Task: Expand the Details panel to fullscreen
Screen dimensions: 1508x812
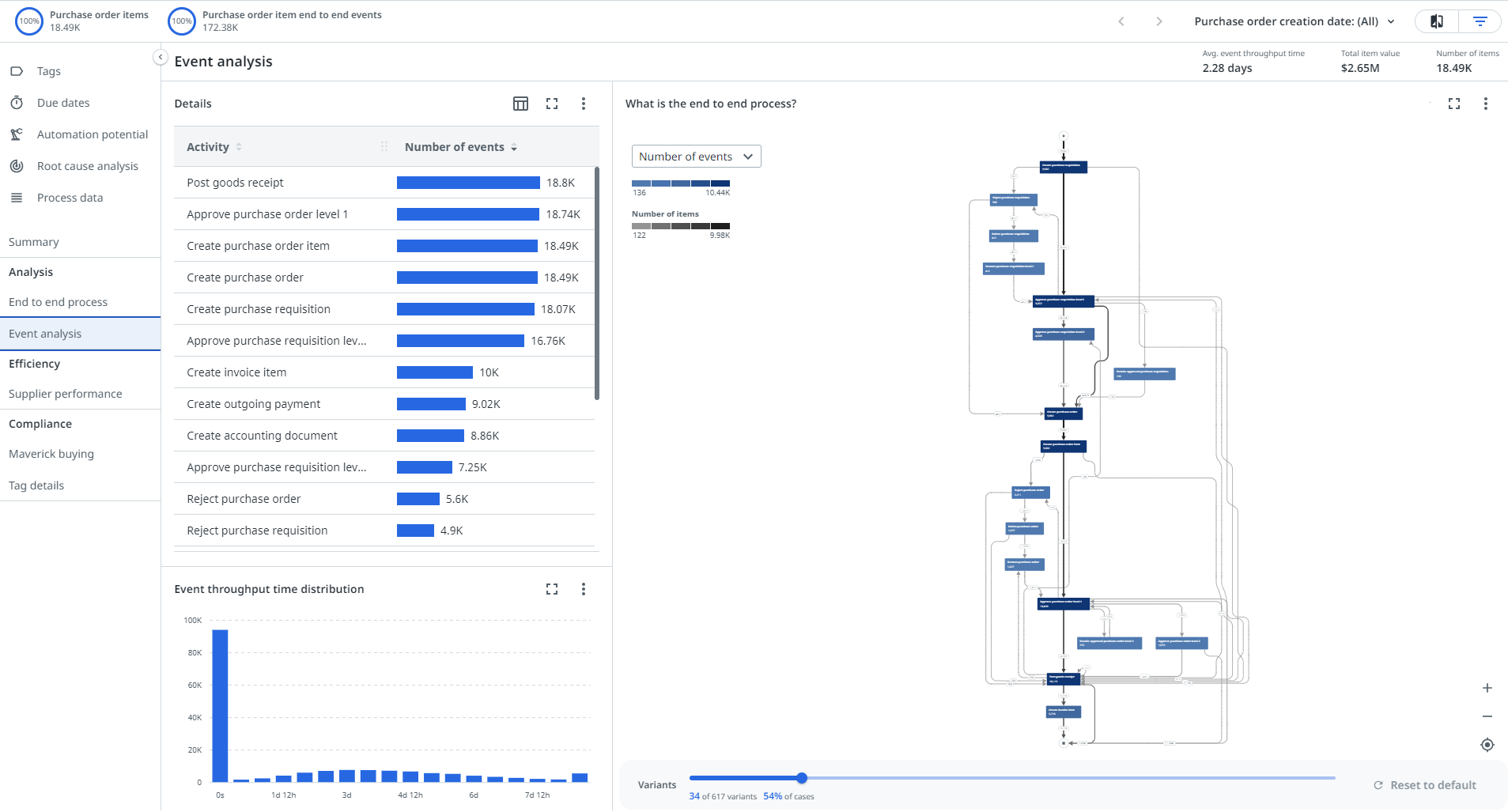Action: click(552, 104)
